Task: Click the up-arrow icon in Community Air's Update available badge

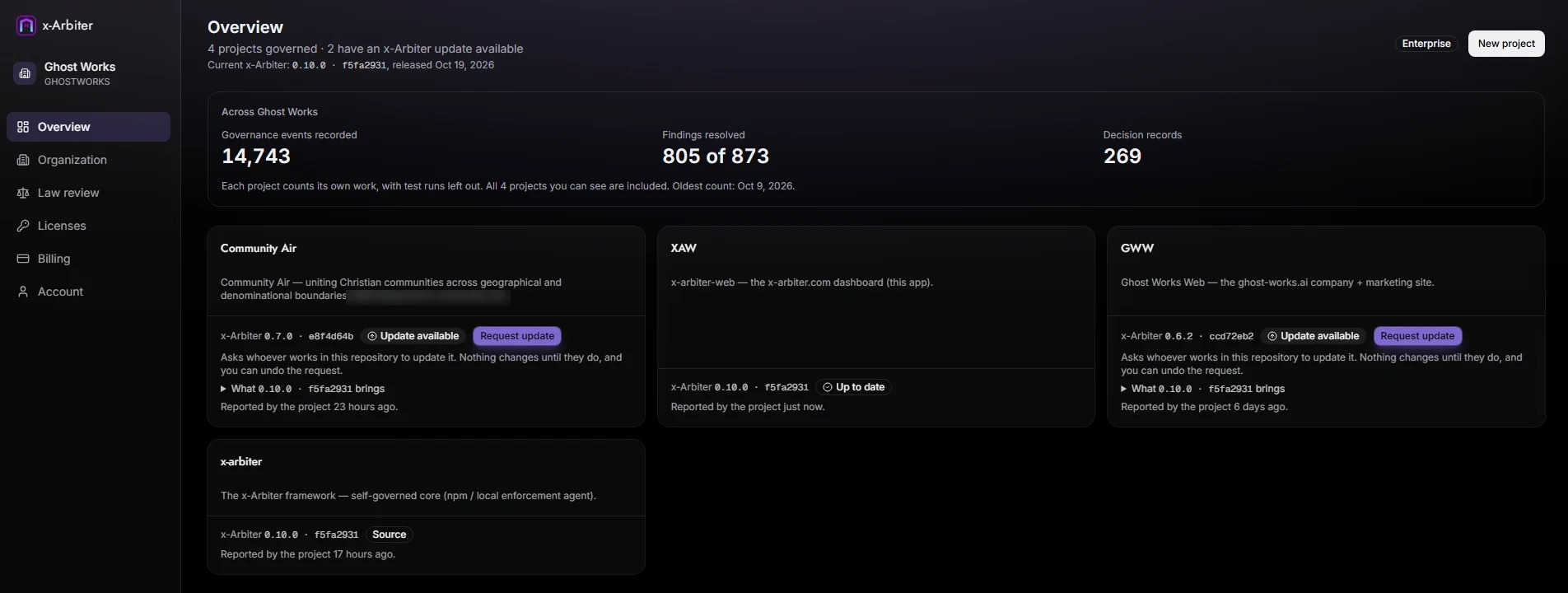Action: coord(371,336)
